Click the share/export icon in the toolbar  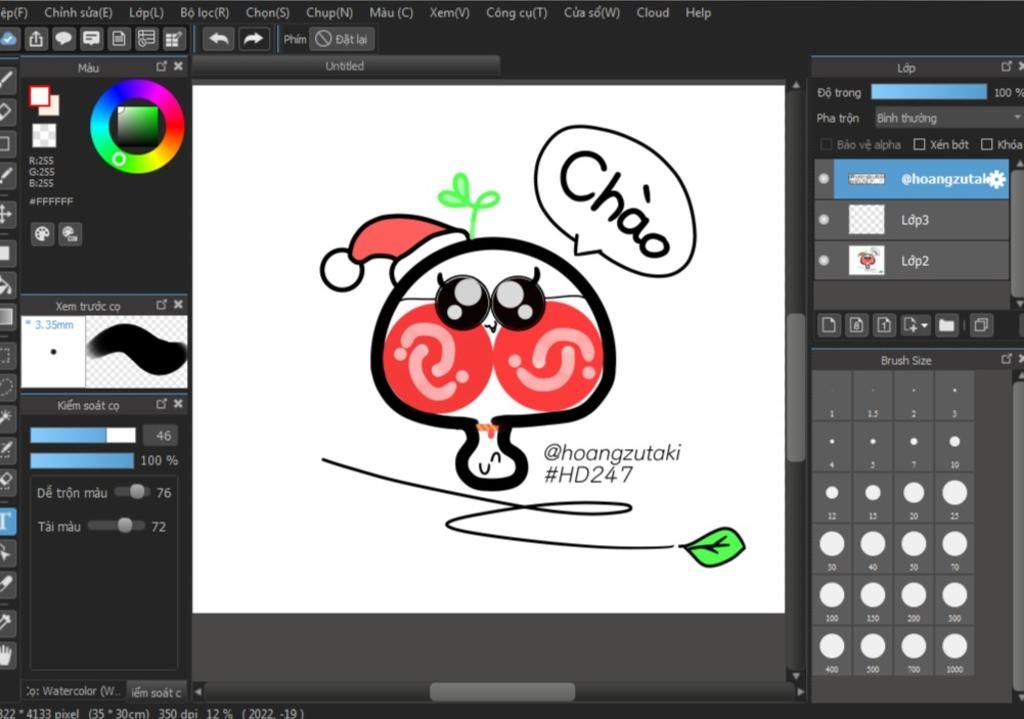36,39
